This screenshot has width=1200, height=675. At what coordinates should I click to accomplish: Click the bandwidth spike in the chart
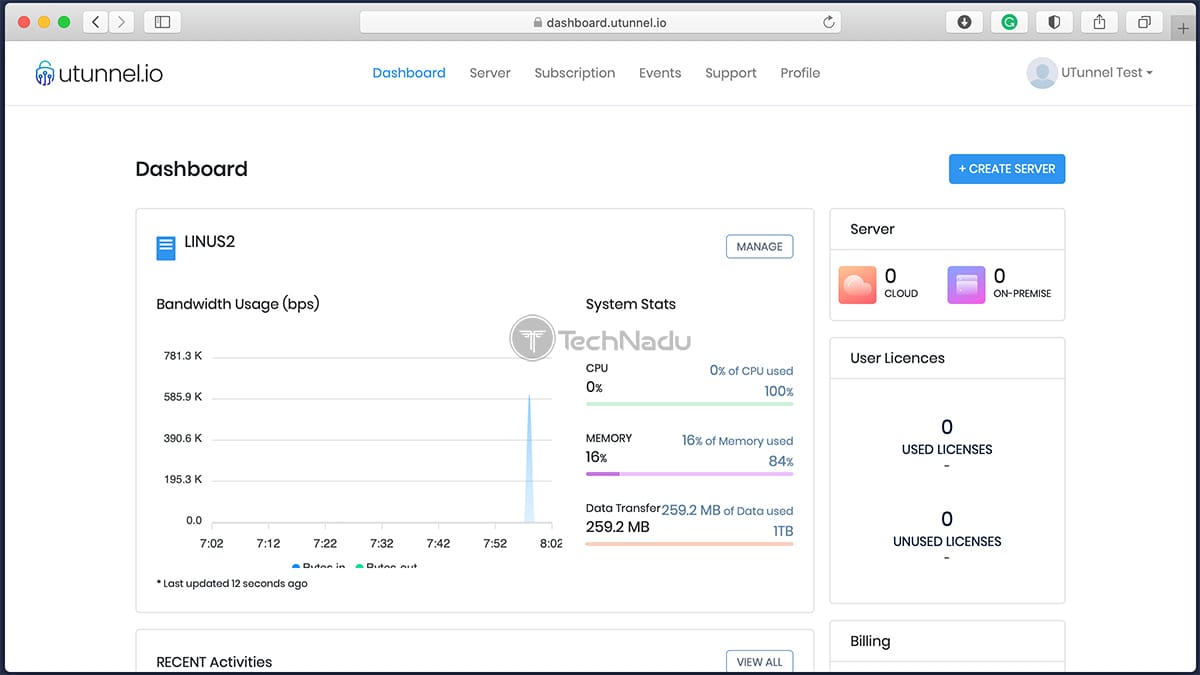pyautogui.click(x=529, y=458)
